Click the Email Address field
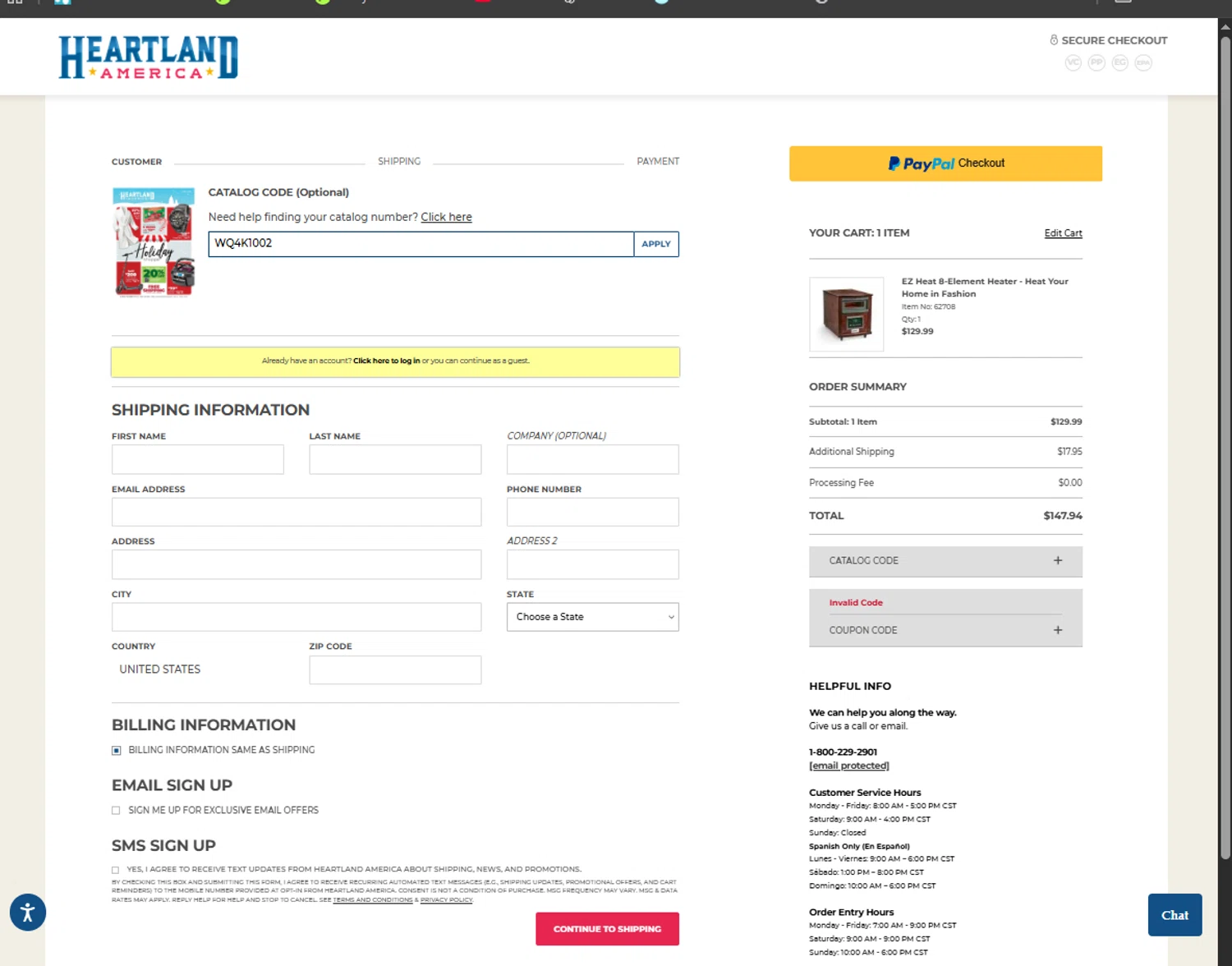 (297, 512)
